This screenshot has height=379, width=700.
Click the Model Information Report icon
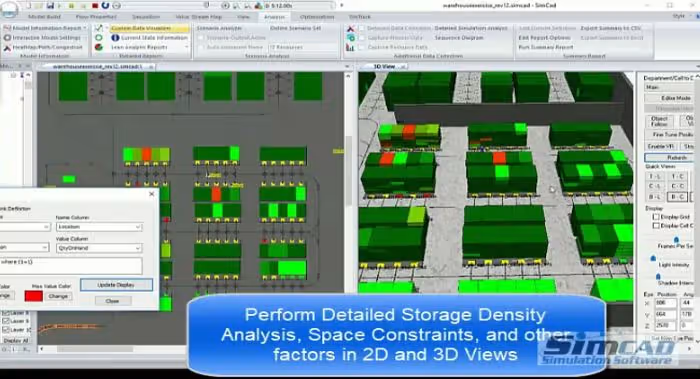(7, 28)
